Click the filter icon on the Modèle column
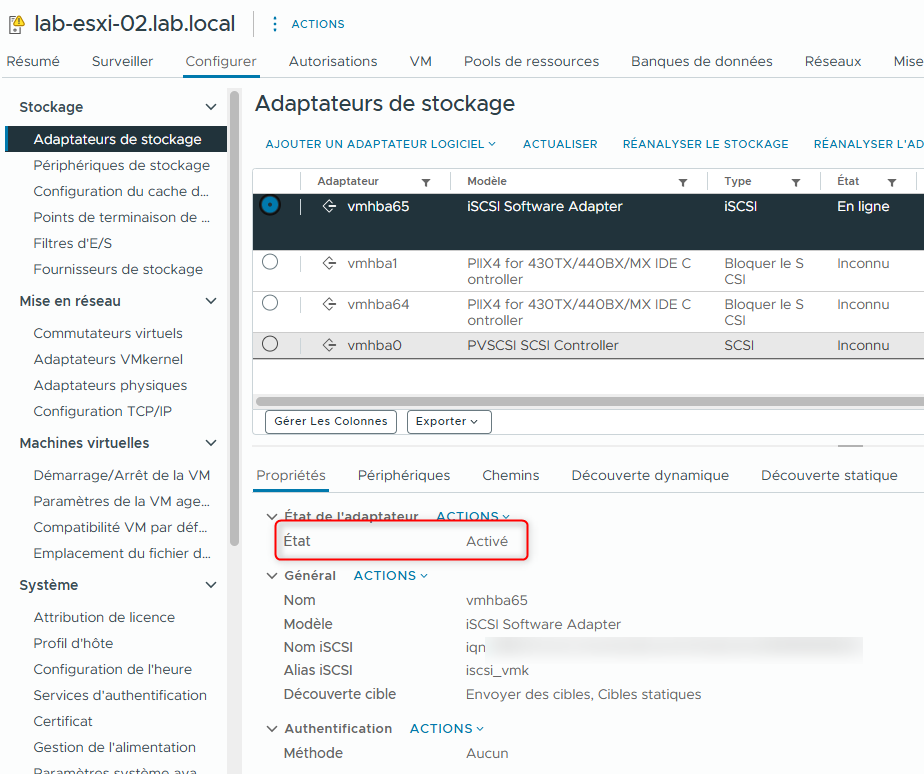Viewport: 924px width, 774px height. click(x=683, y=181)
